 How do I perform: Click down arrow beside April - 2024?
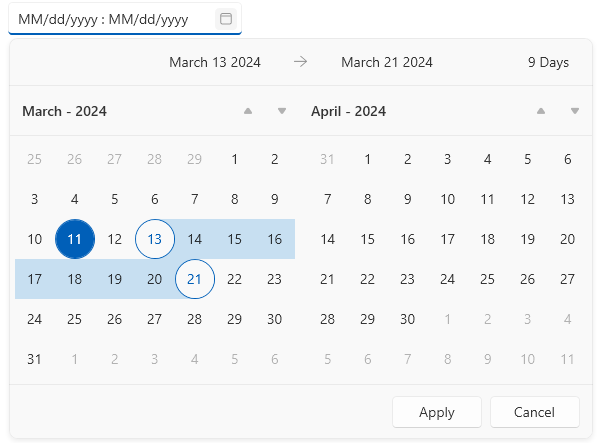(x=575, y=111)
